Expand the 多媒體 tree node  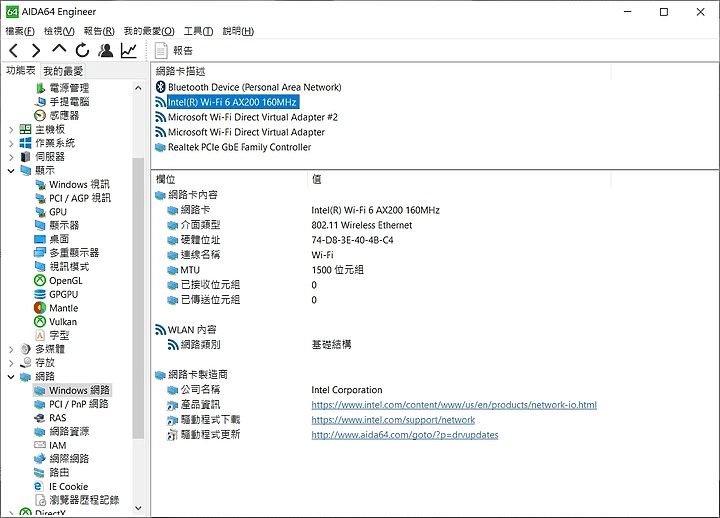point(11,349)
